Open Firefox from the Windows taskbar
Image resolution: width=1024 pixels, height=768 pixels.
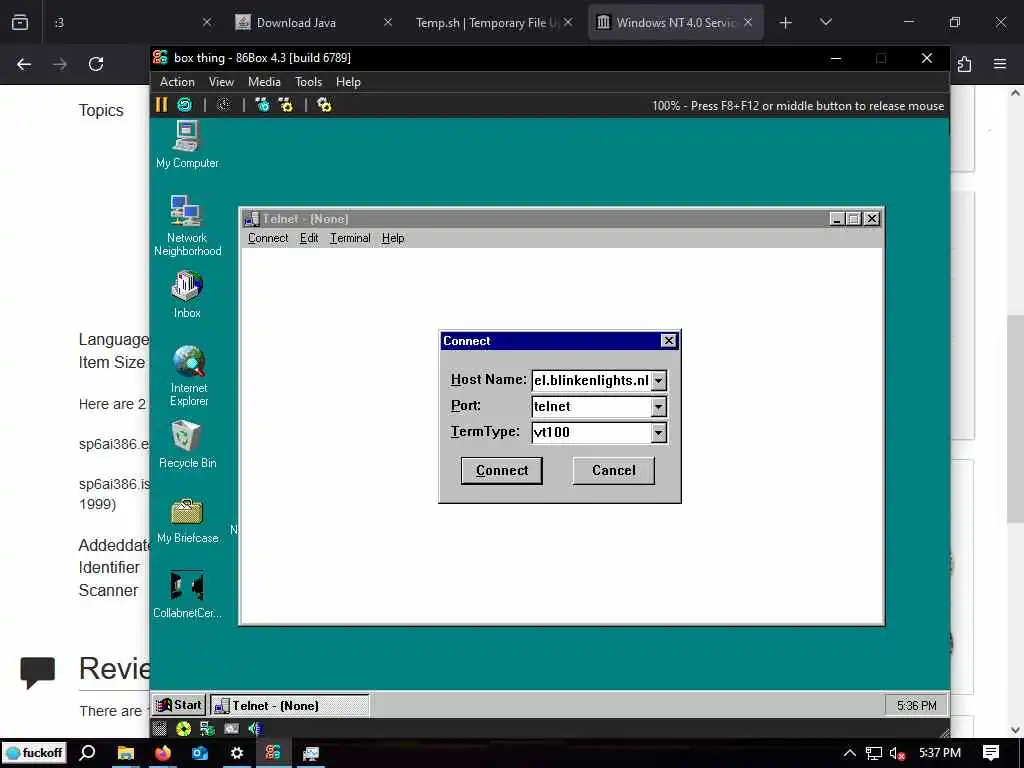[x=163, y=753]
